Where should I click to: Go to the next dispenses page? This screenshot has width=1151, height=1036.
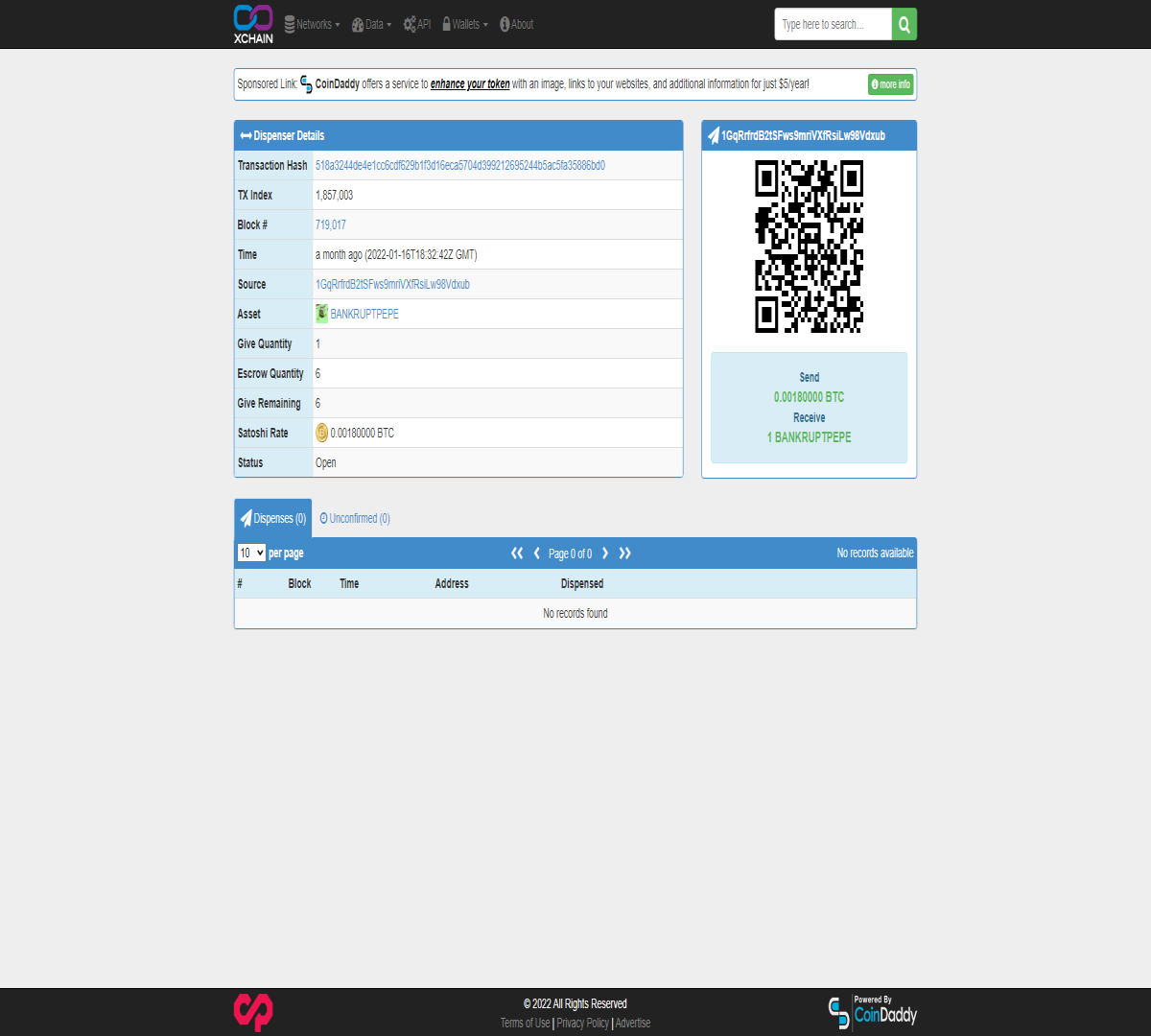(605, 553)
